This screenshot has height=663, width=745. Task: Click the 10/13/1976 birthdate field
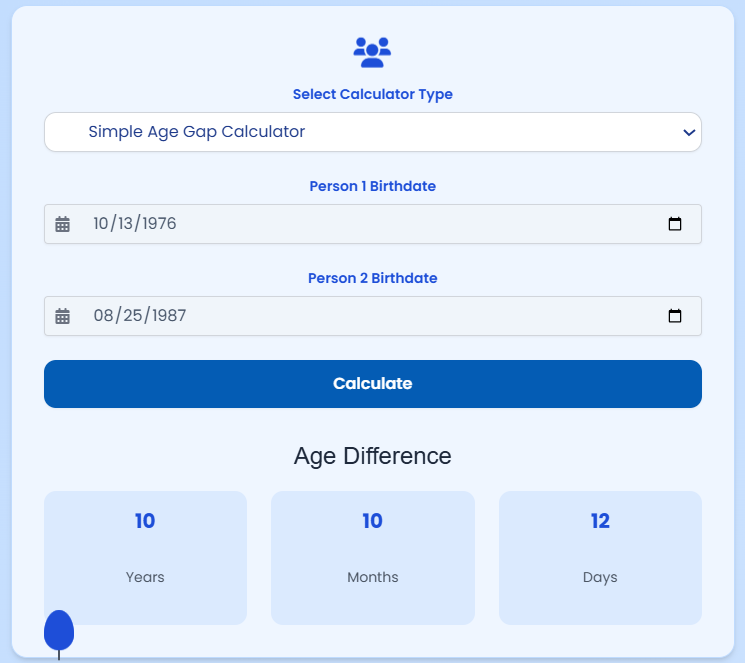372,224
